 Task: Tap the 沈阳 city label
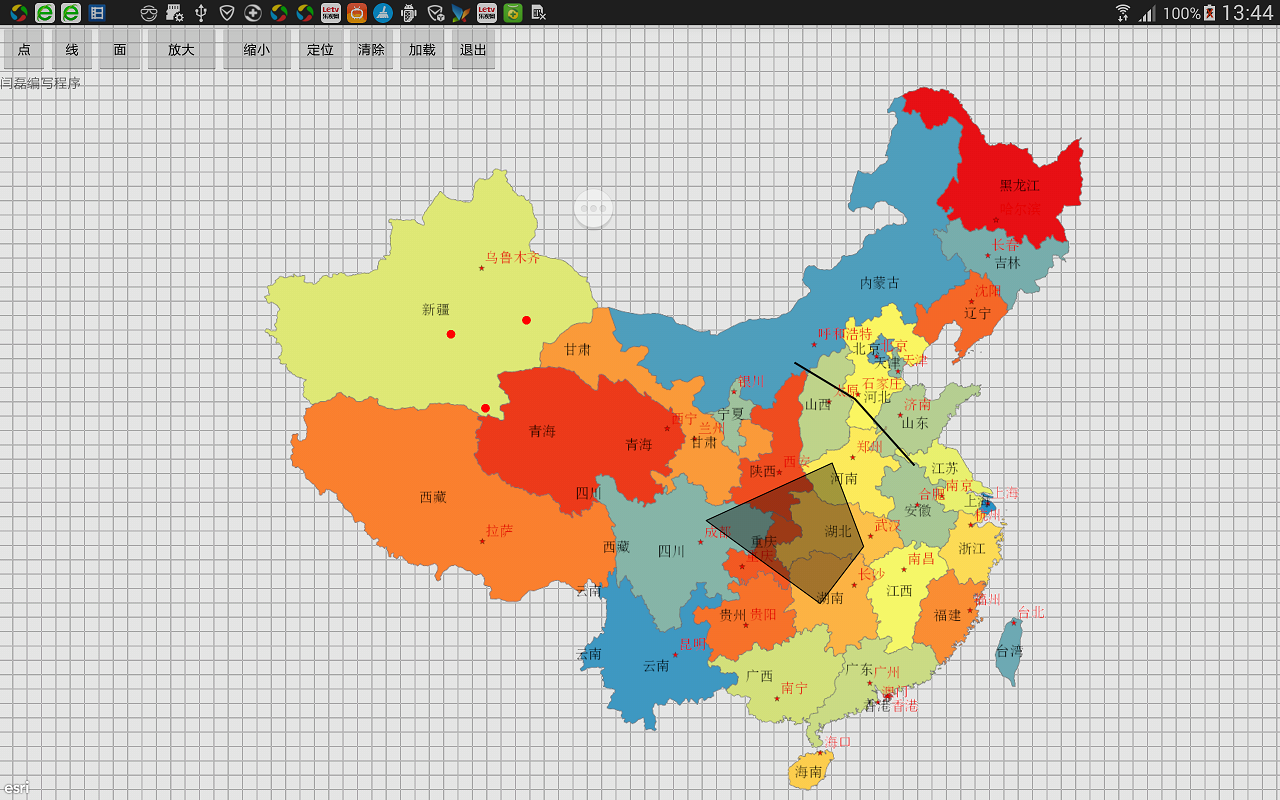coord(988,290)
